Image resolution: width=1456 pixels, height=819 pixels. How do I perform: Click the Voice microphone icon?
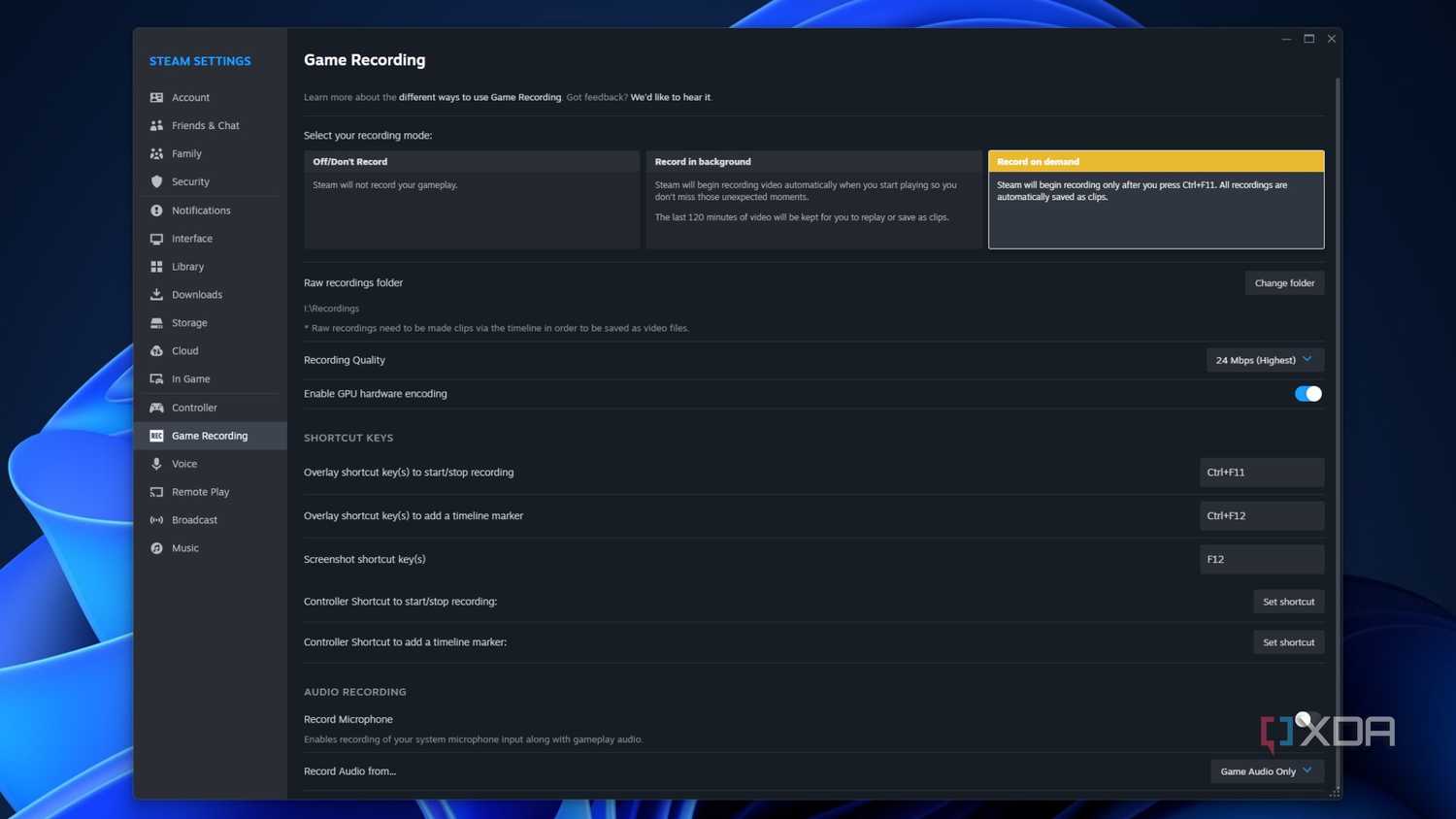(156, 464)
